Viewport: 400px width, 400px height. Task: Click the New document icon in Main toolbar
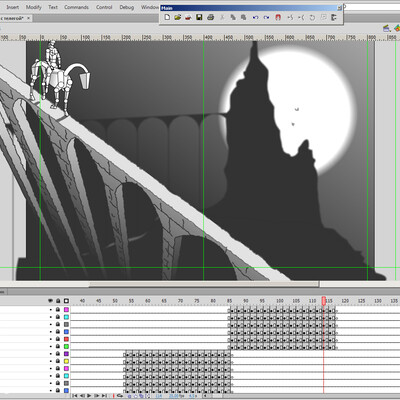[167, 17]
